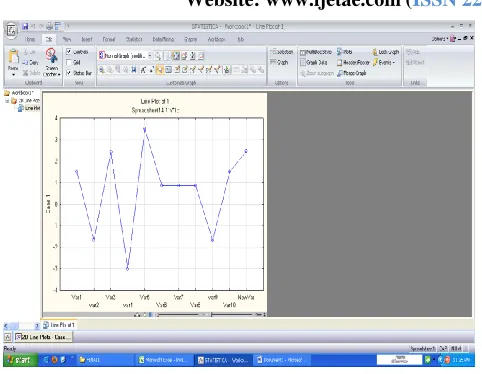Open the Paste dropdown arrow
482x374 pixels.
coord(13,75)
